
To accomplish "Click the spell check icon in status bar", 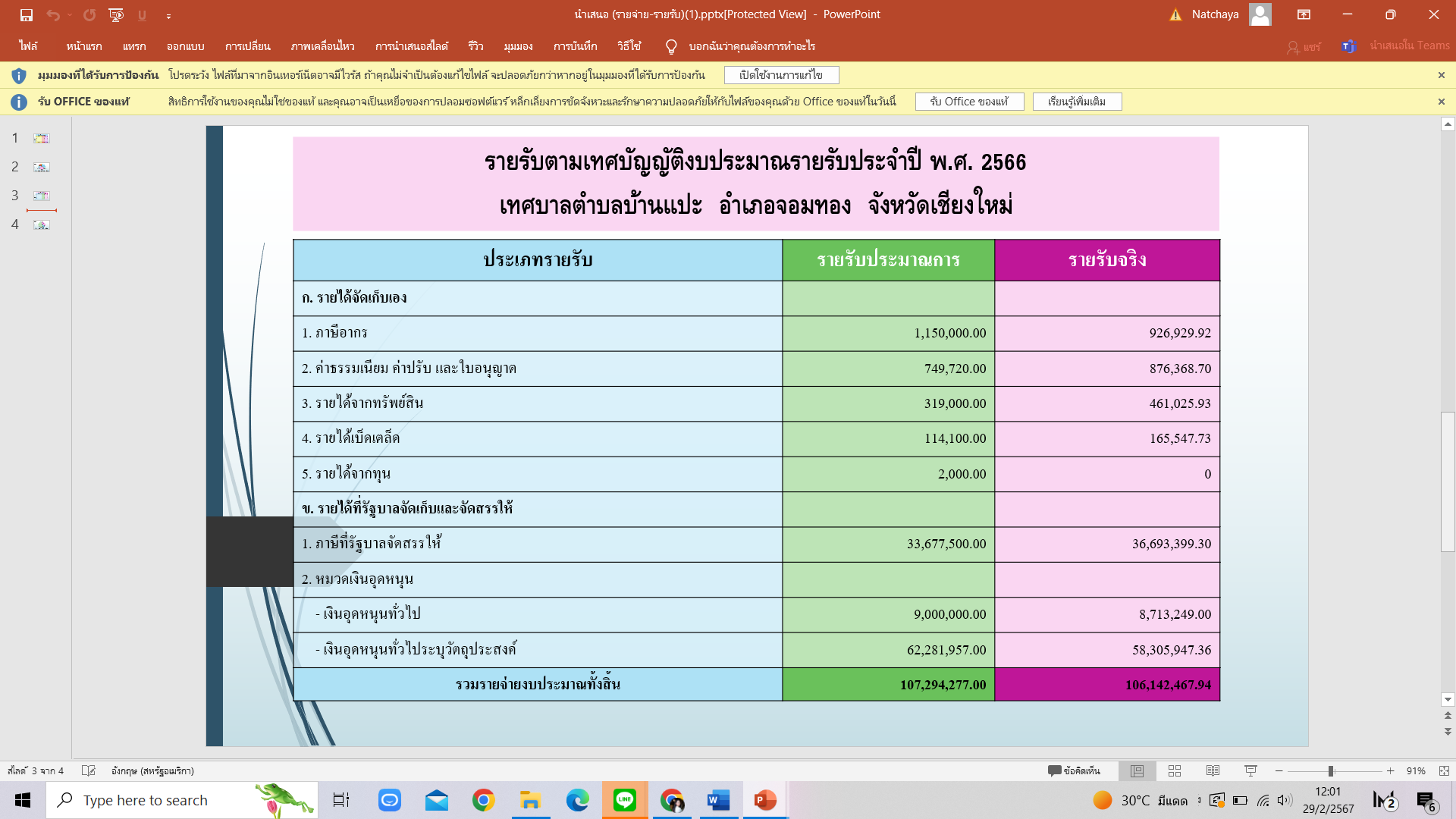I will (89, 770).
